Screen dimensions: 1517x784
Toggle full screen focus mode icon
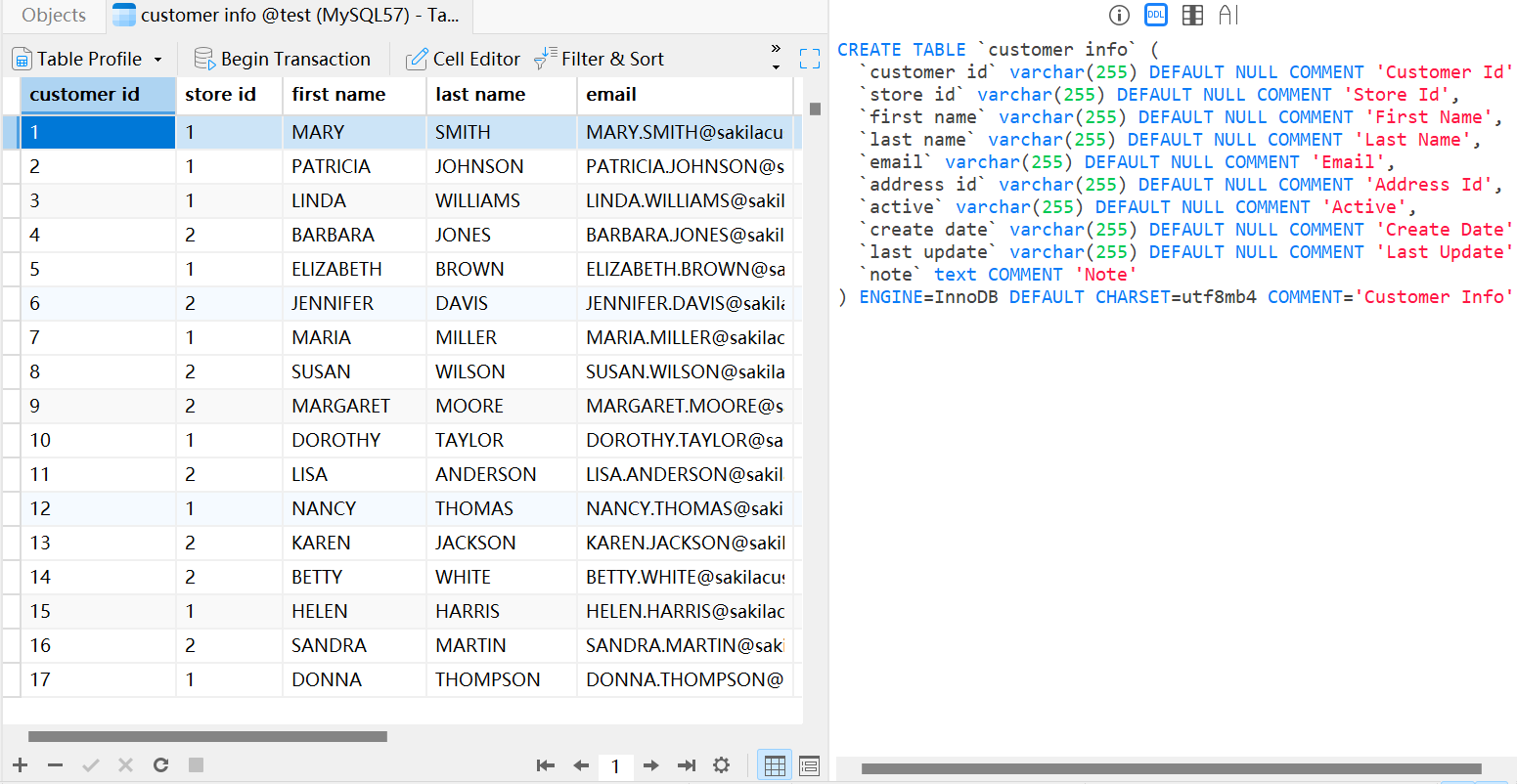click(810, 59)
